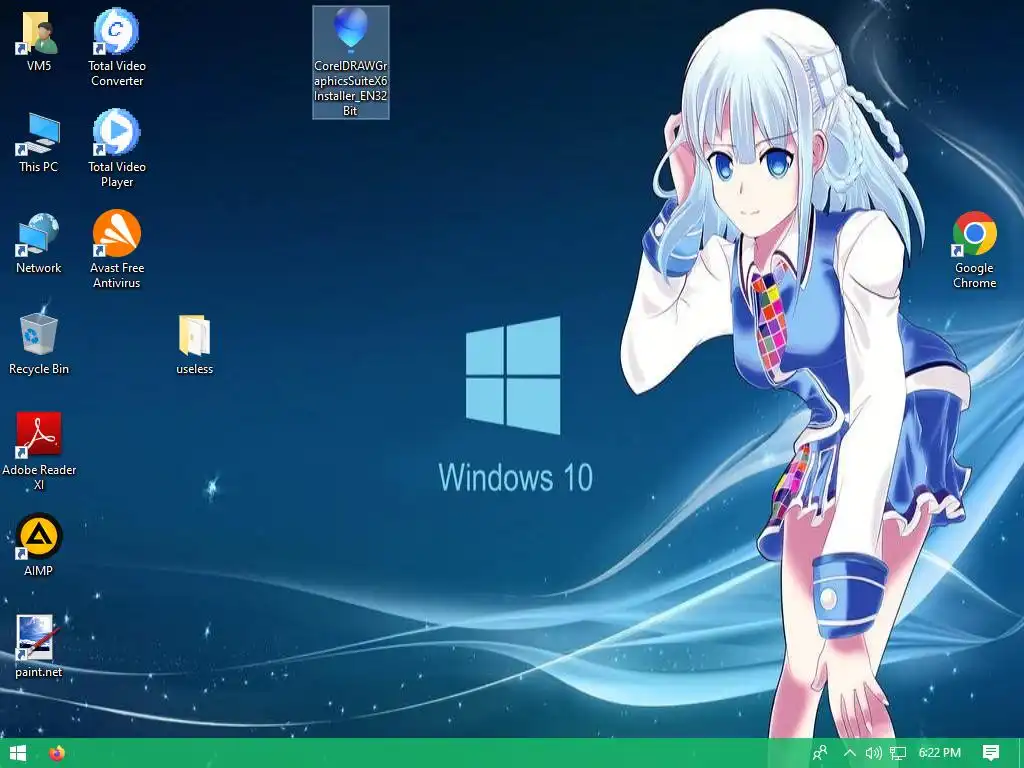This screenshot has width=1024, height=768.
Task: Select the paint.net desktop shortcut
Action: (39, 647)
